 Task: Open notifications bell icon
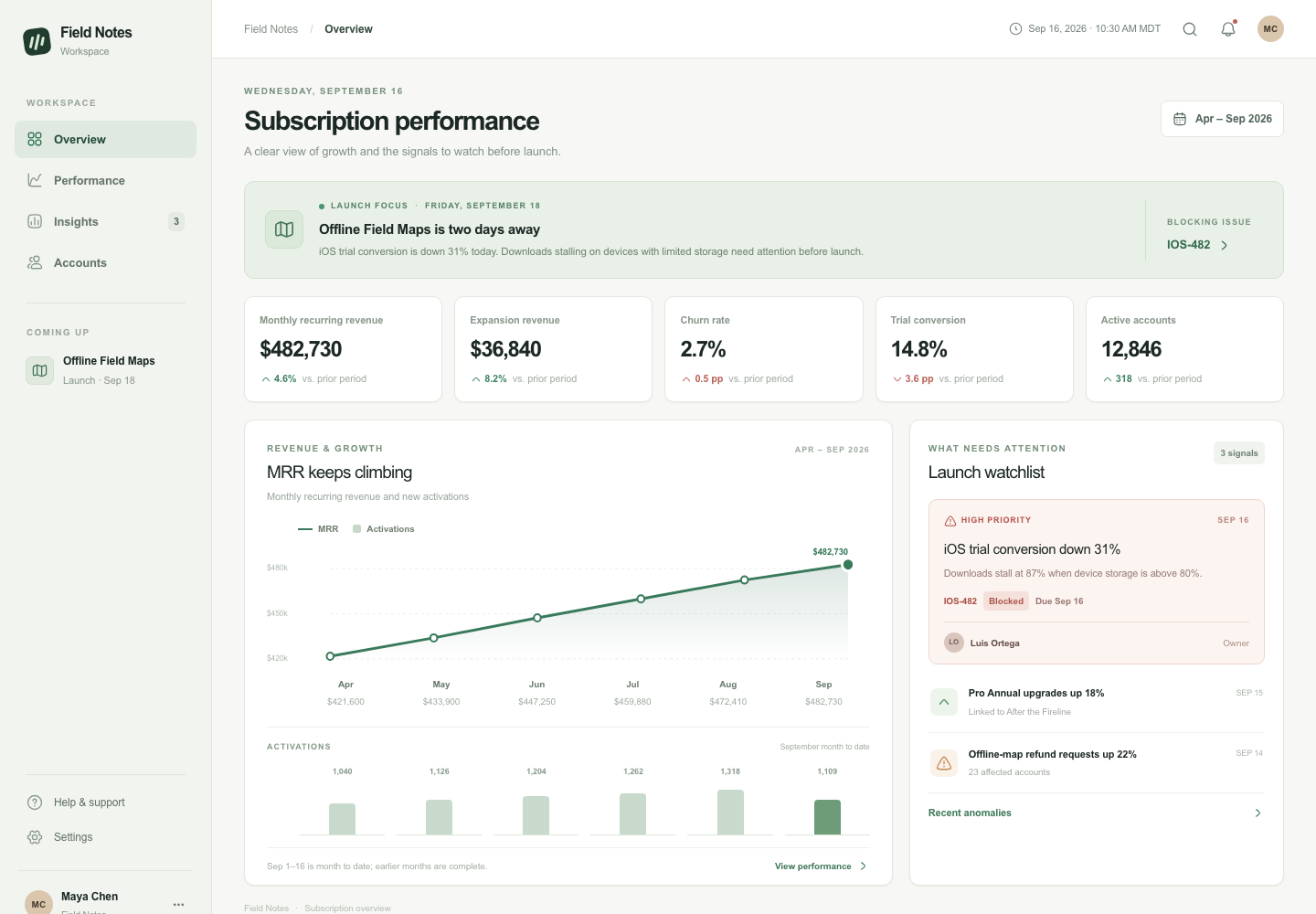pos(1228,29)
